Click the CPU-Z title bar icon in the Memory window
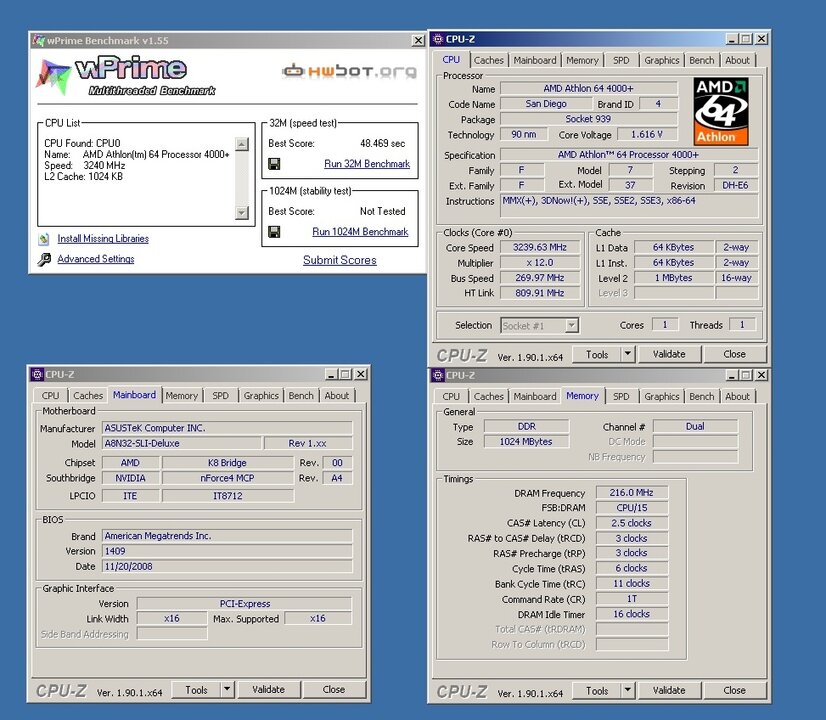The image size is (826, 720). pyautogui.click(x=438, y=375)
